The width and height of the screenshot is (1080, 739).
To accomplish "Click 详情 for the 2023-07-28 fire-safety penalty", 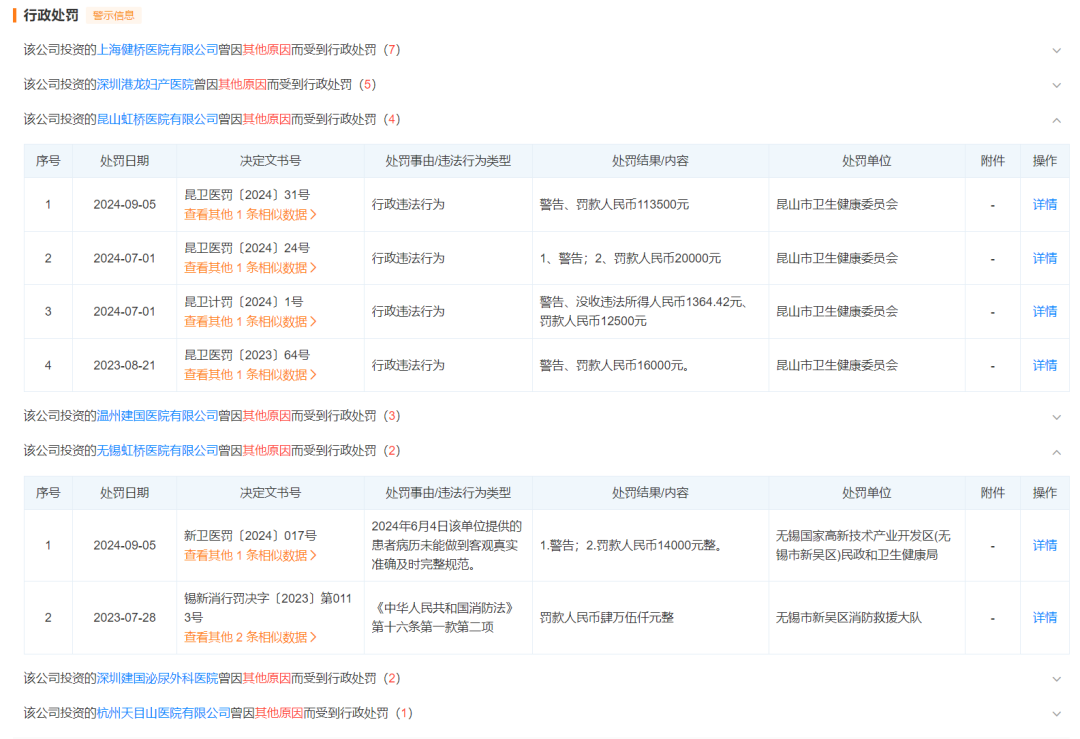I will (x=1044, y=617).
